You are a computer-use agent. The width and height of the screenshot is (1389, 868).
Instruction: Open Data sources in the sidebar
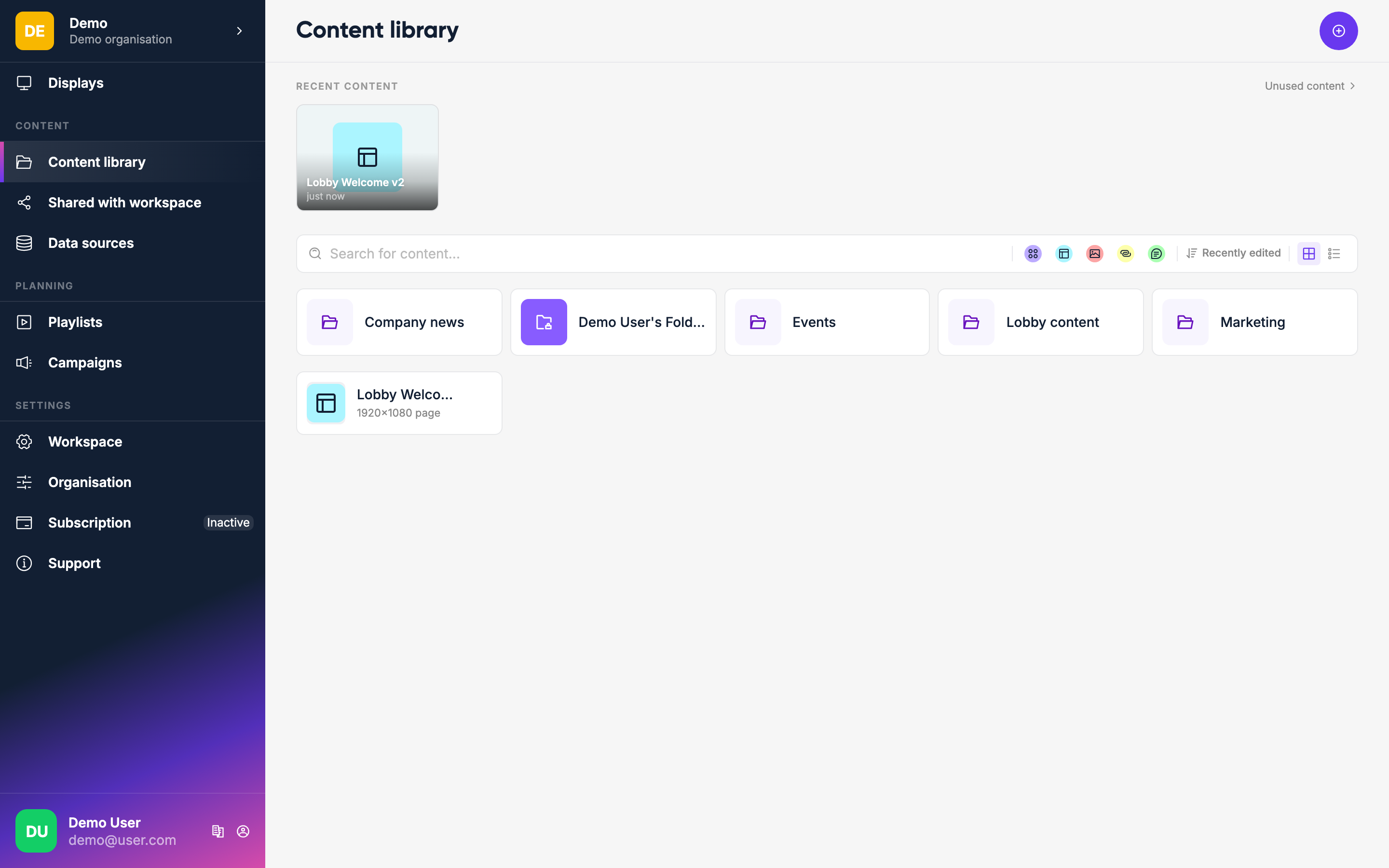(x=91, y=243)
